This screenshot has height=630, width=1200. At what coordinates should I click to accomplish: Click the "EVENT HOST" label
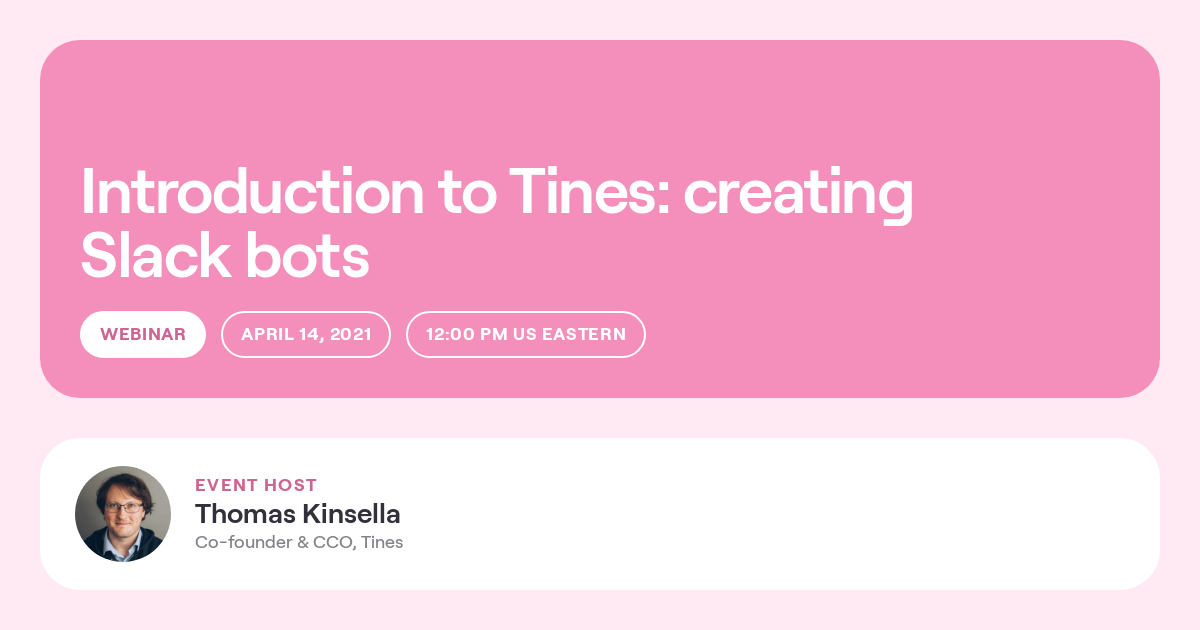click(256, 485)
